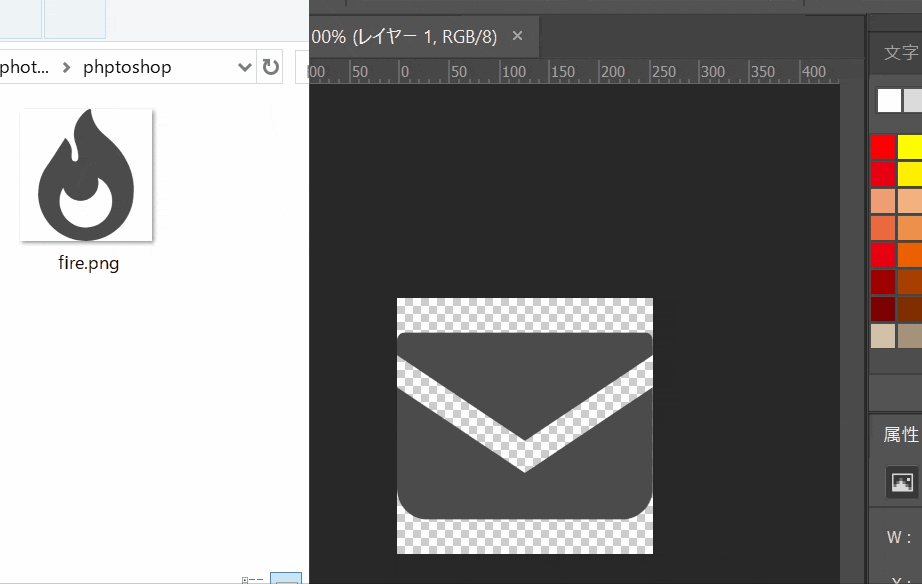
Task: Click the pixel layer icon in 属性 panel
Action: 903,483
